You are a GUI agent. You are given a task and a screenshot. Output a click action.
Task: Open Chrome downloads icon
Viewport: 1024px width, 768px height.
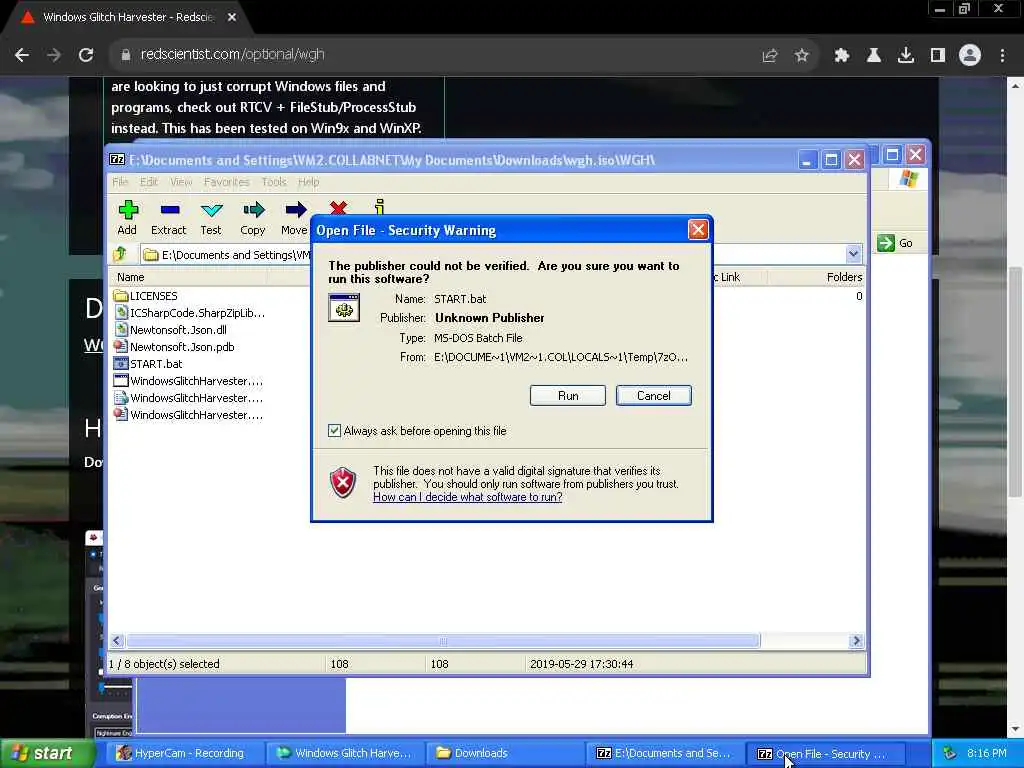click(x=906, y=56)
